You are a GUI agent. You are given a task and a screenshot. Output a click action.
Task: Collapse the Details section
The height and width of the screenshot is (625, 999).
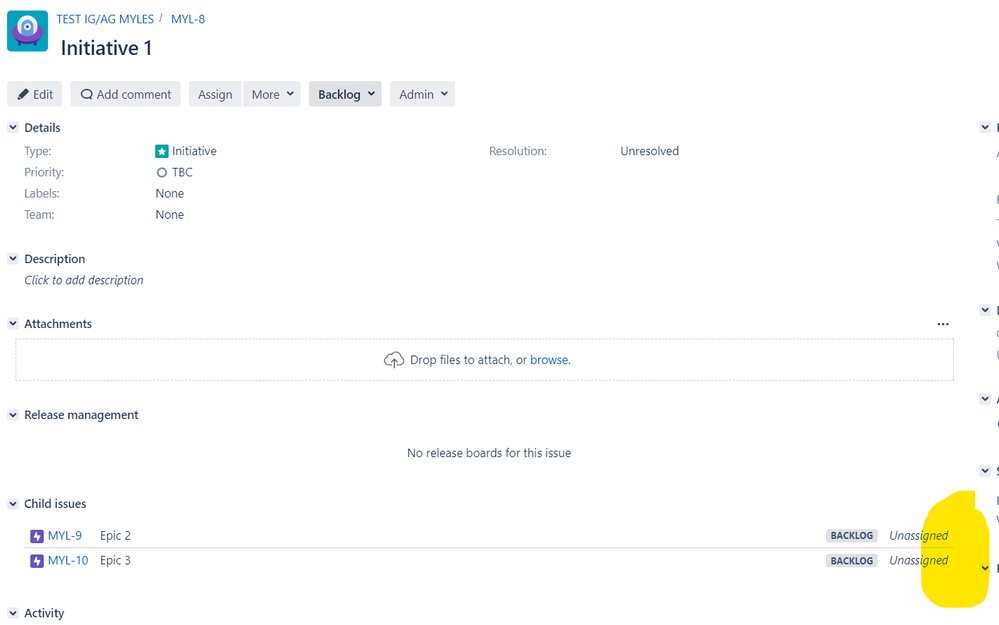(x=11, y=127)
